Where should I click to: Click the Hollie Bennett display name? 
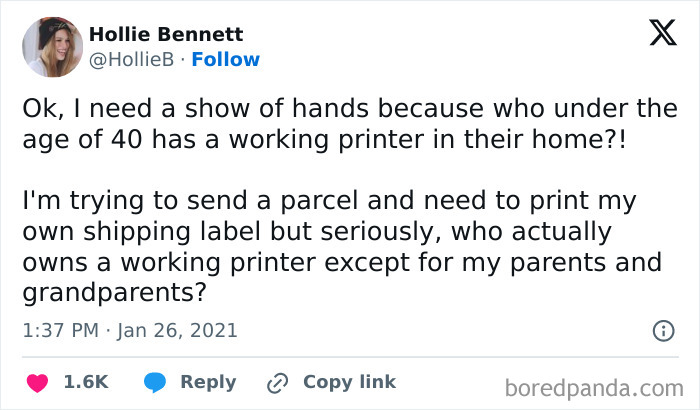166,34
